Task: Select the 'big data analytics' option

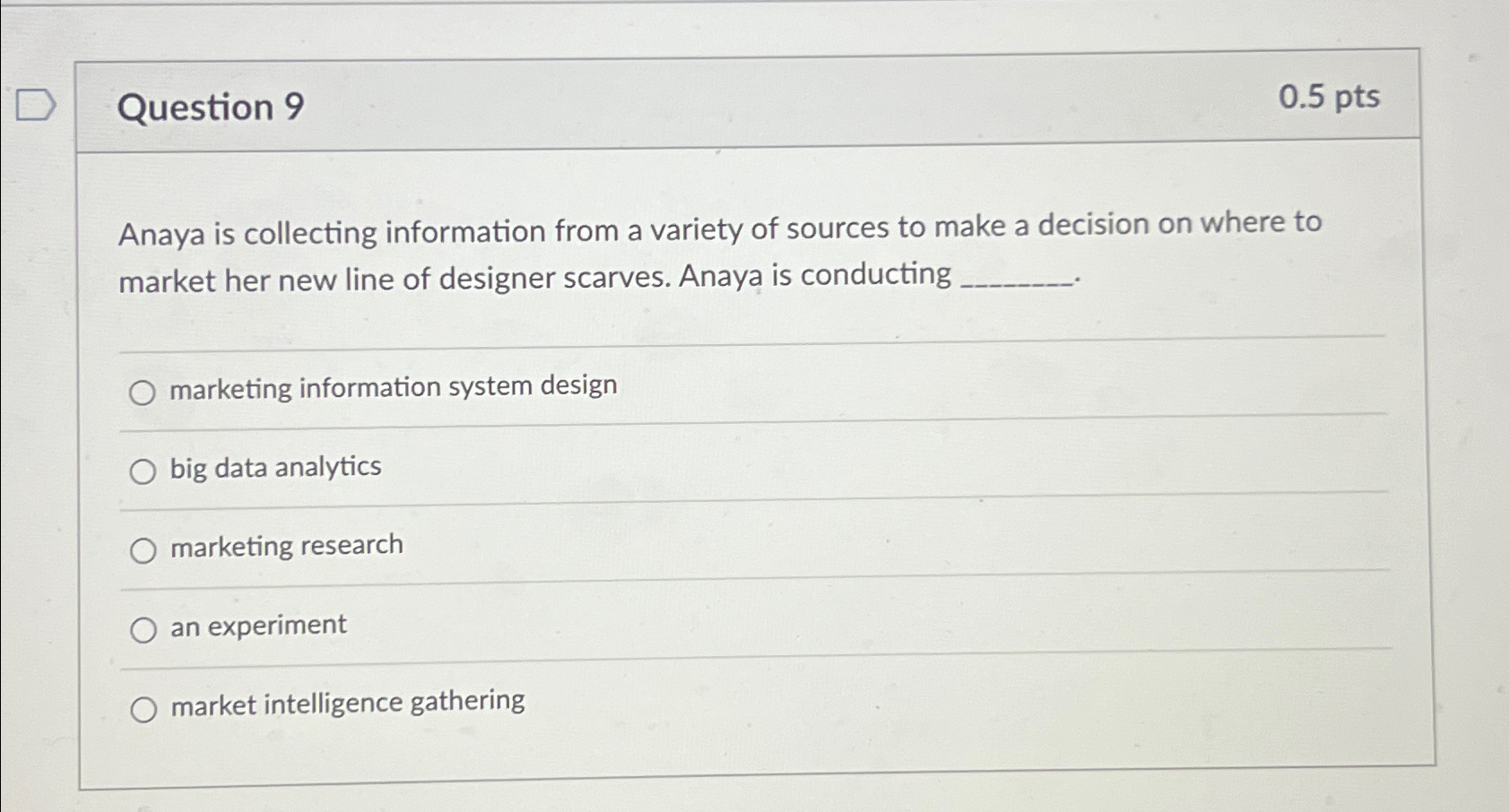Action: (143, 470)
